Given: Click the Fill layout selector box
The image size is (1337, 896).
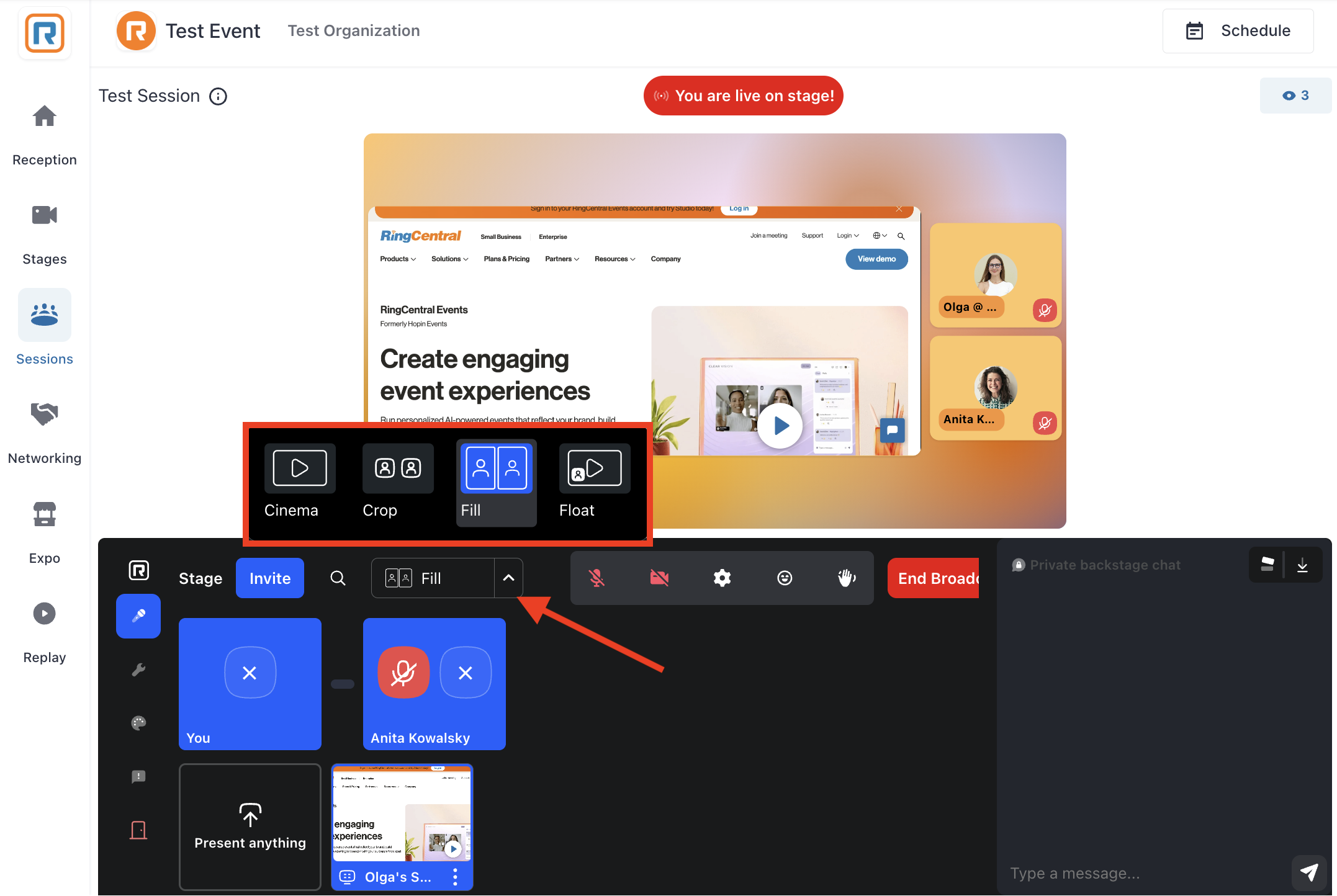Looking at the screenshot, I should tap(433, 578).
